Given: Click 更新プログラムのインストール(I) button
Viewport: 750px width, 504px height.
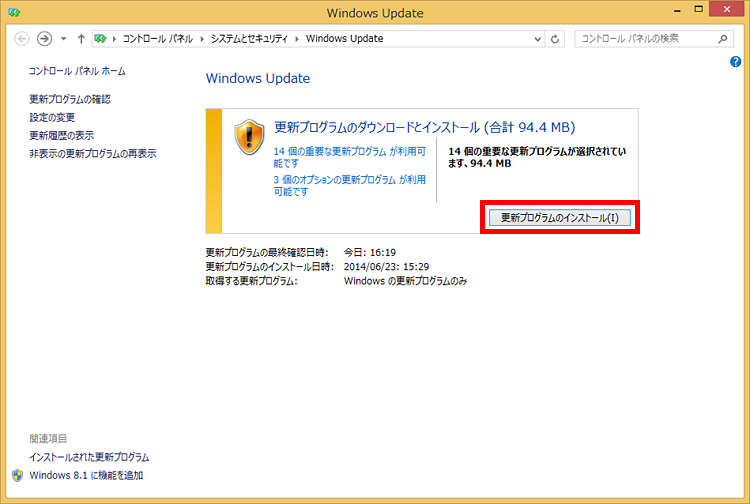Looking at the screenshot, I should coord(560,218).
